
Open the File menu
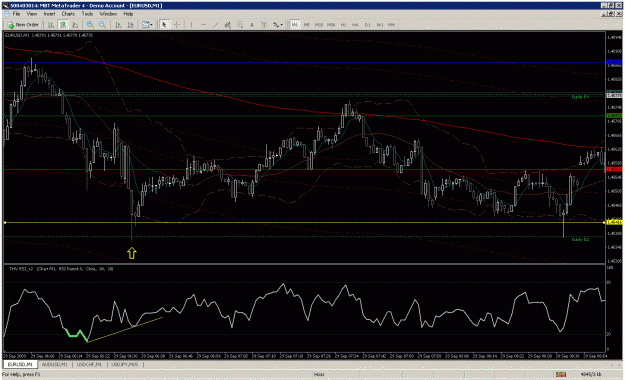point(16,14)
